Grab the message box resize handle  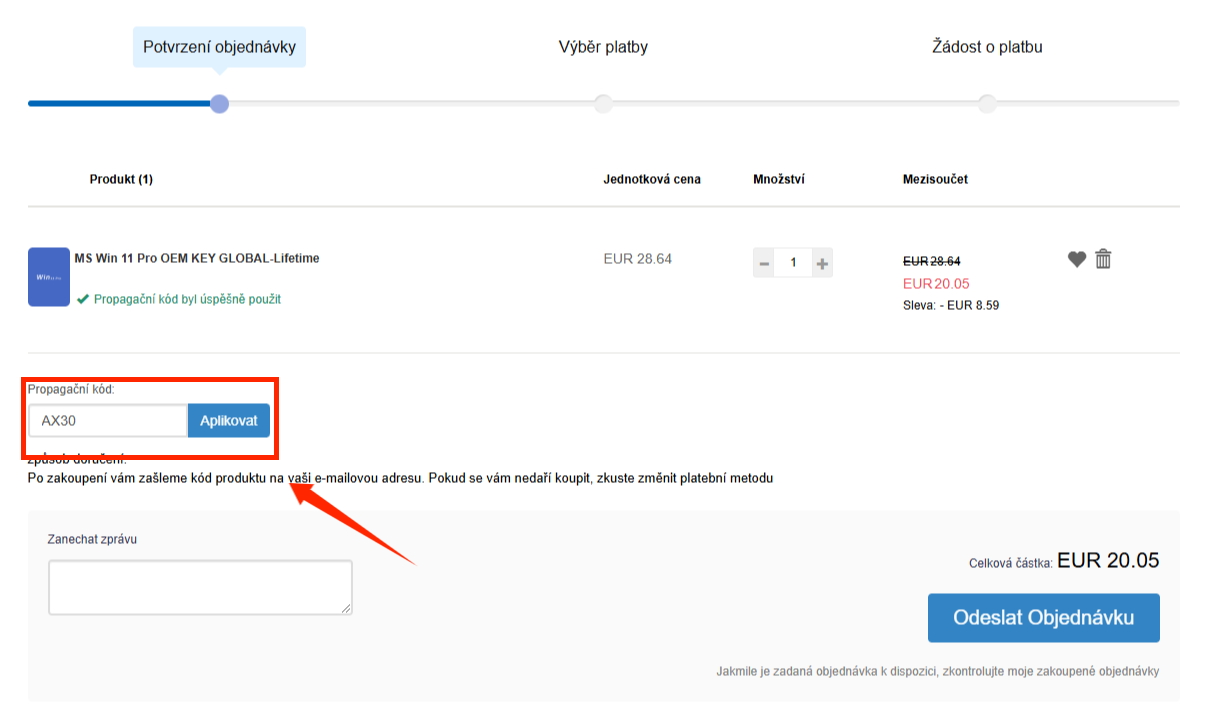[x=347, y=609]
